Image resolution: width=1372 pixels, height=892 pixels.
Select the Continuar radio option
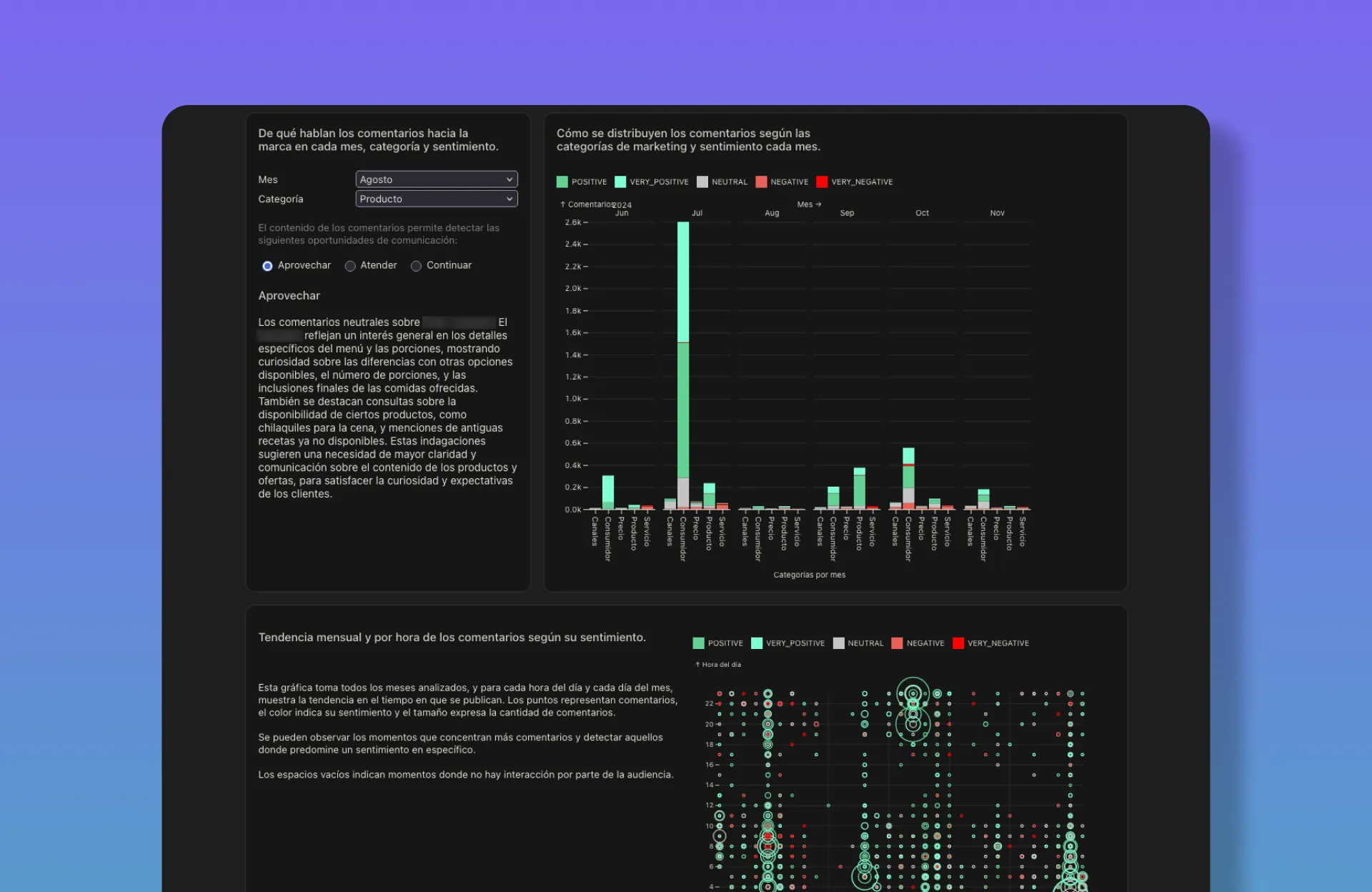point(416,266)
